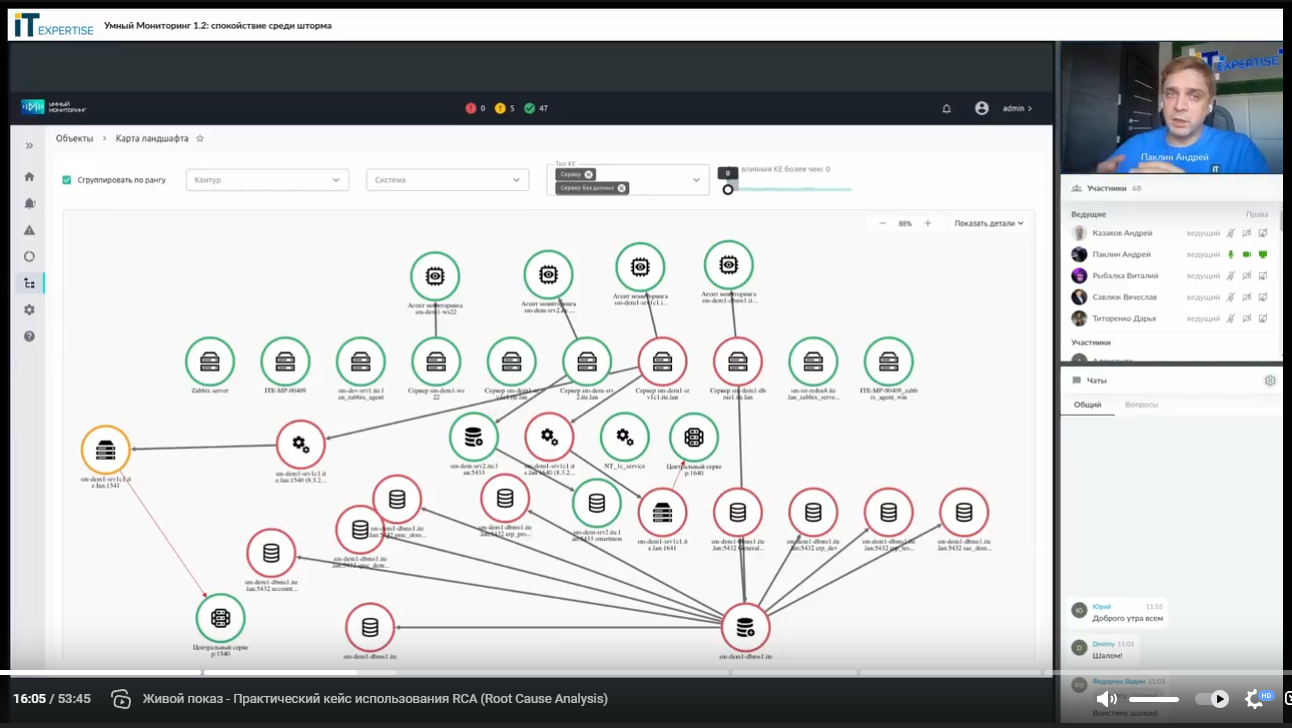Adjust the video volume slider
1292x728 pixels.
(x=1153, y=699)
